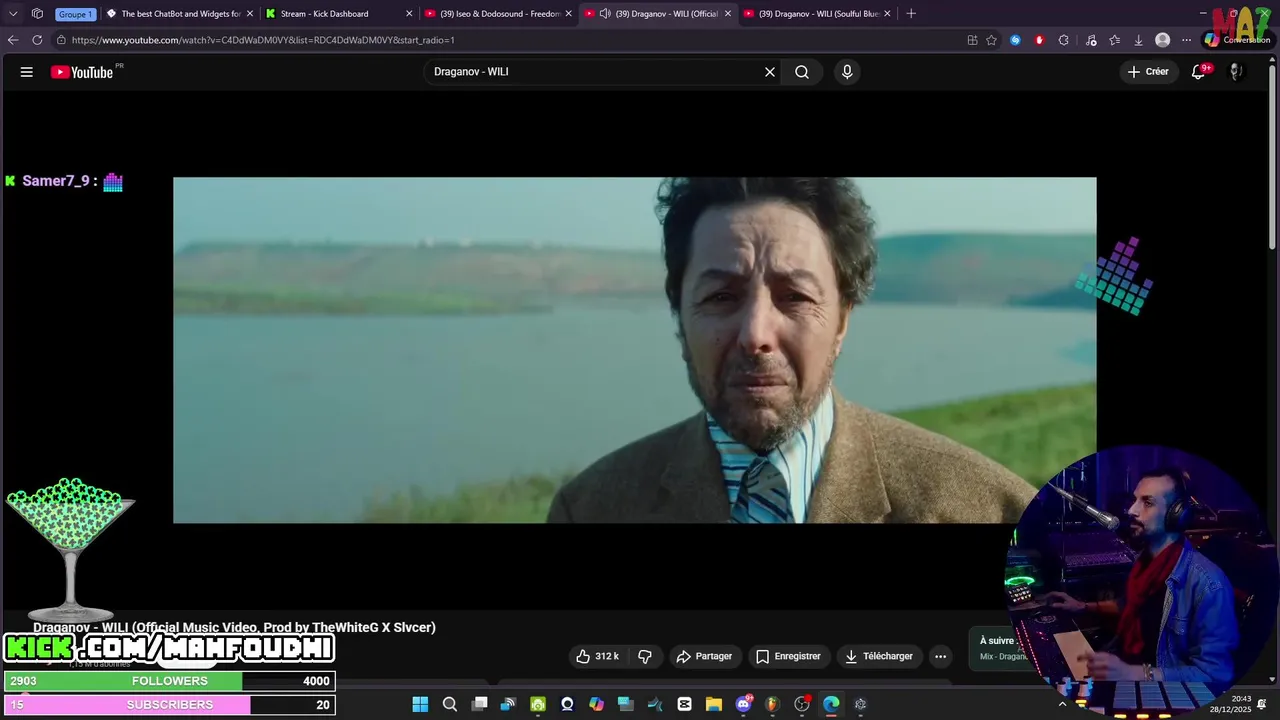Open the YouTube hamburger guide menu
The image size is (1280, 720).
[27, 72]
